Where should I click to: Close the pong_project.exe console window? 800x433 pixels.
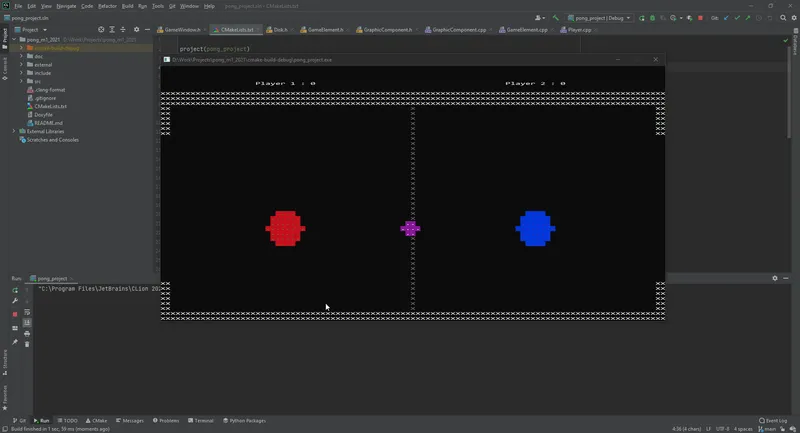coord(656,60)
